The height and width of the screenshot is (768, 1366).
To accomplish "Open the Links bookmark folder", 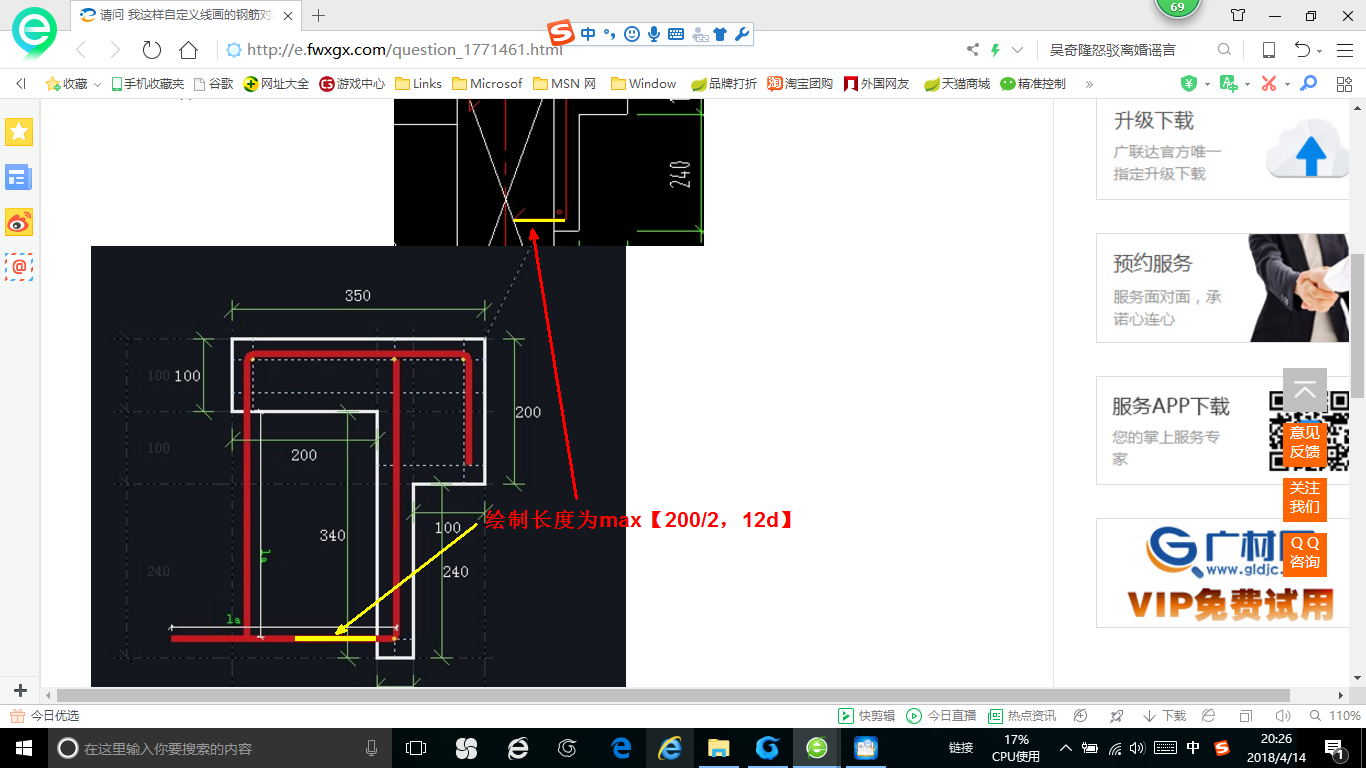I will click(419, 84).
